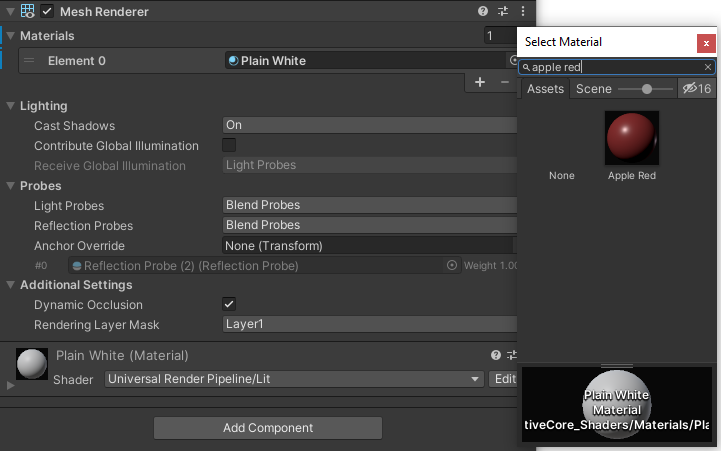Image resolution: width=721 pixels, height=451 pixels.
Task: Click the Reflection Probe object picker icon
Action: tap(452, 266)
